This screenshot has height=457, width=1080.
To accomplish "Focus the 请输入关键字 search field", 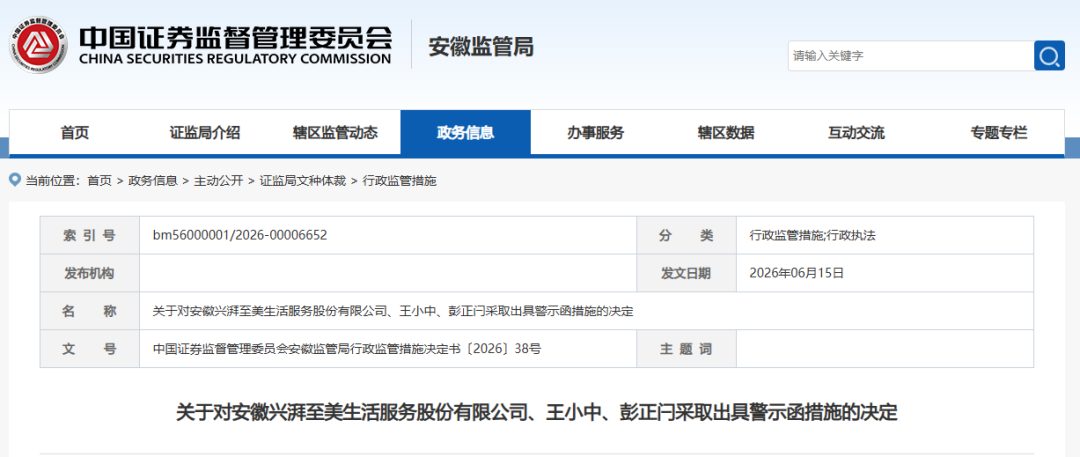I will [x=911, y=56].
